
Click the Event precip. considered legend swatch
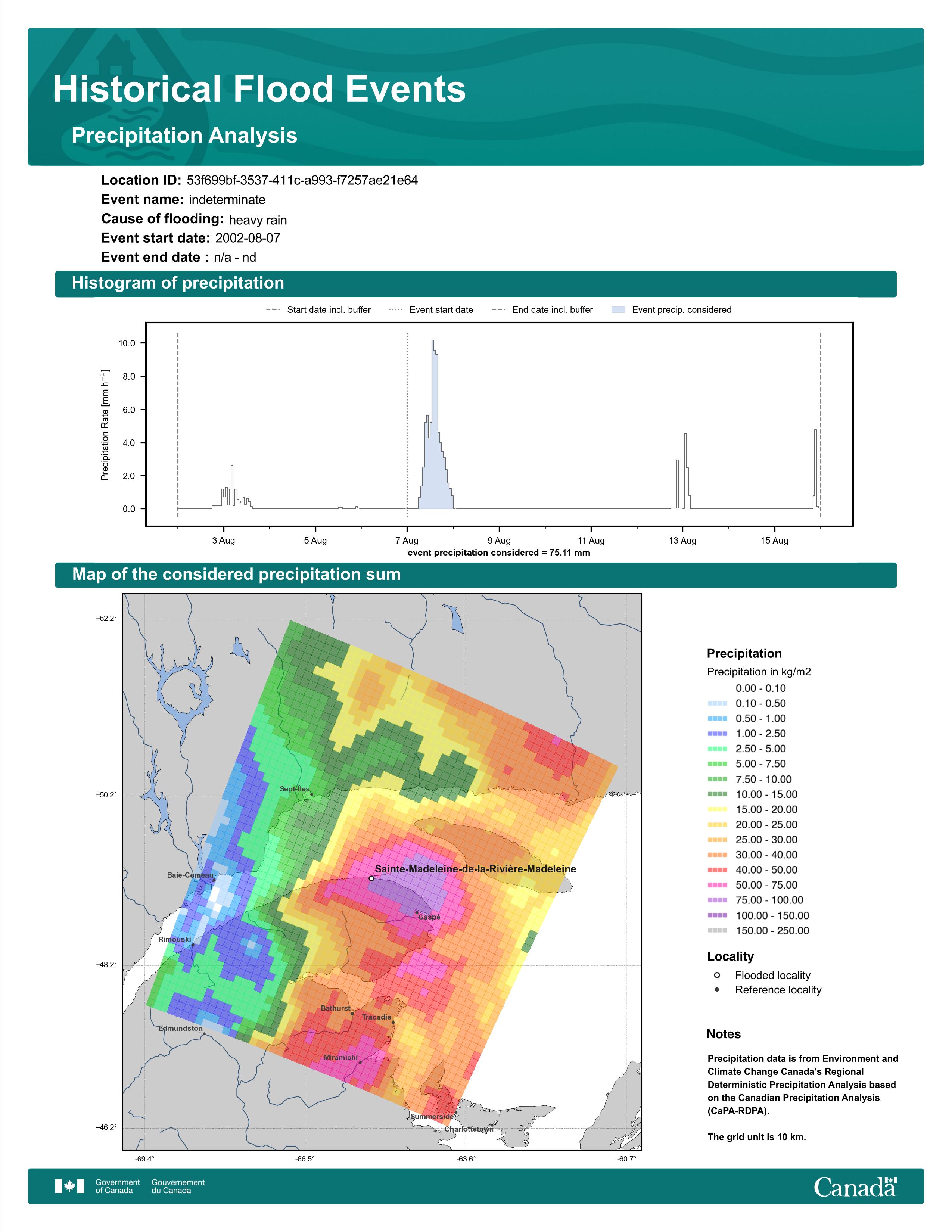pyautogui.click(x=618, y=310)
